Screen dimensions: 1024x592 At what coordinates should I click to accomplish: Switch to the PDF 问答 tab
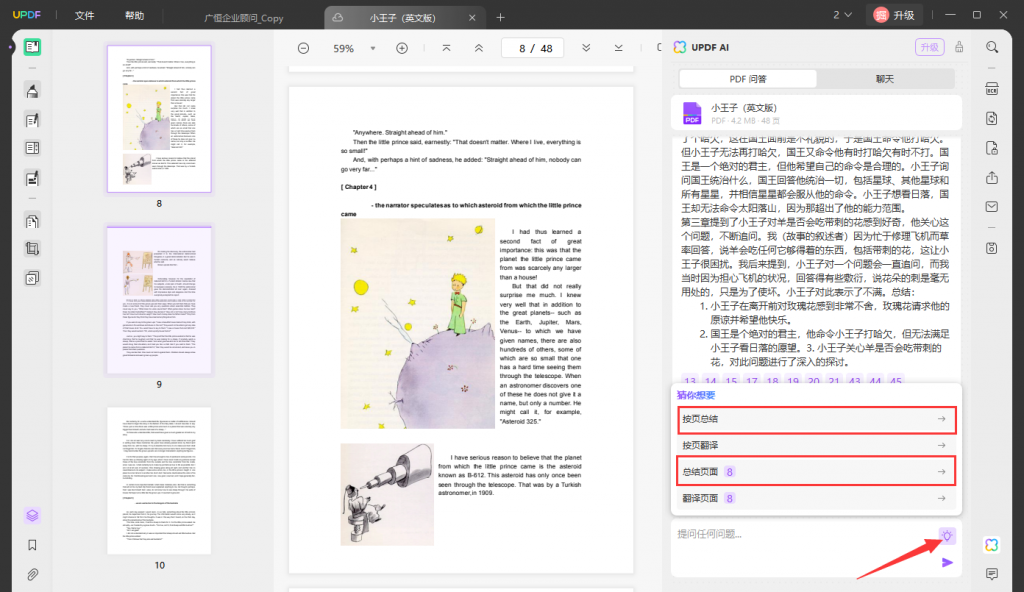(748, 79)
